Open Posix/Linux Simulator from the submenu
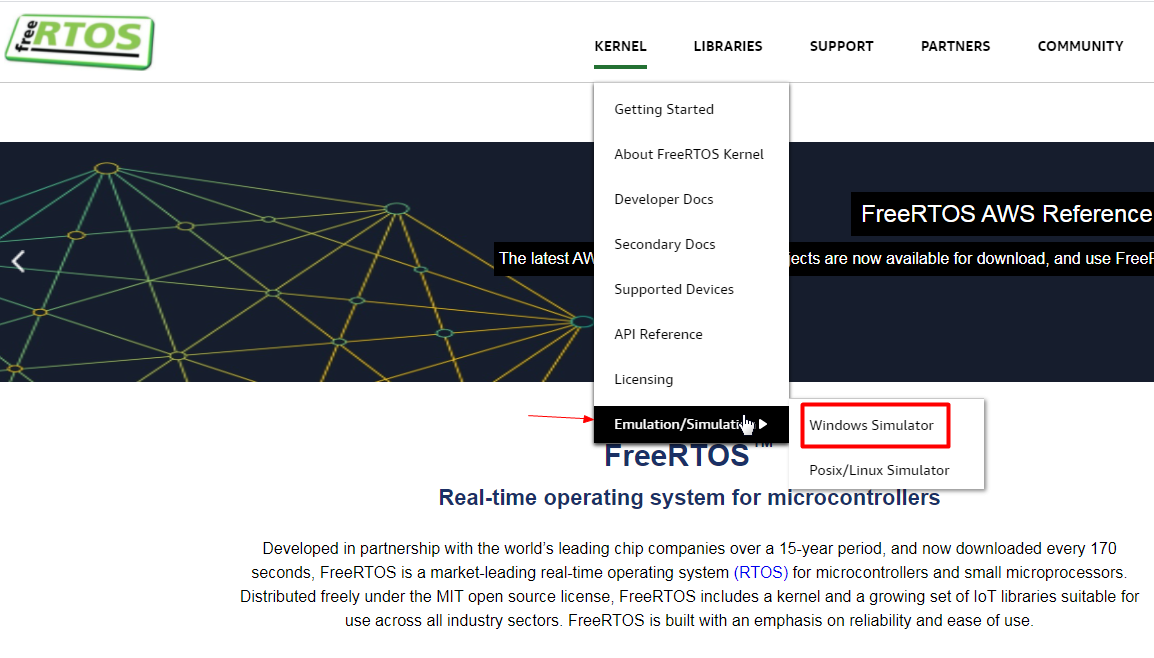Screen dimensions: 1154x658 879,469
